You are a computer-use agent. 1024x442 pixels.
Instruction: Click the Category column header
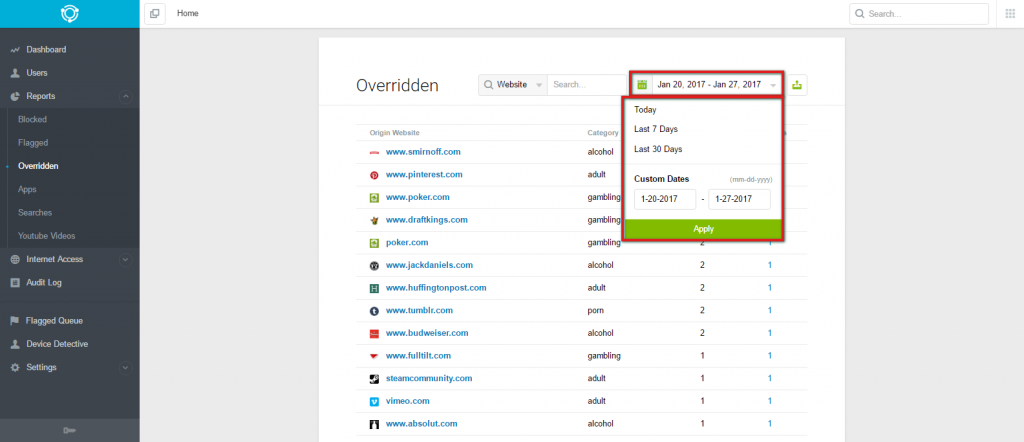603,133
